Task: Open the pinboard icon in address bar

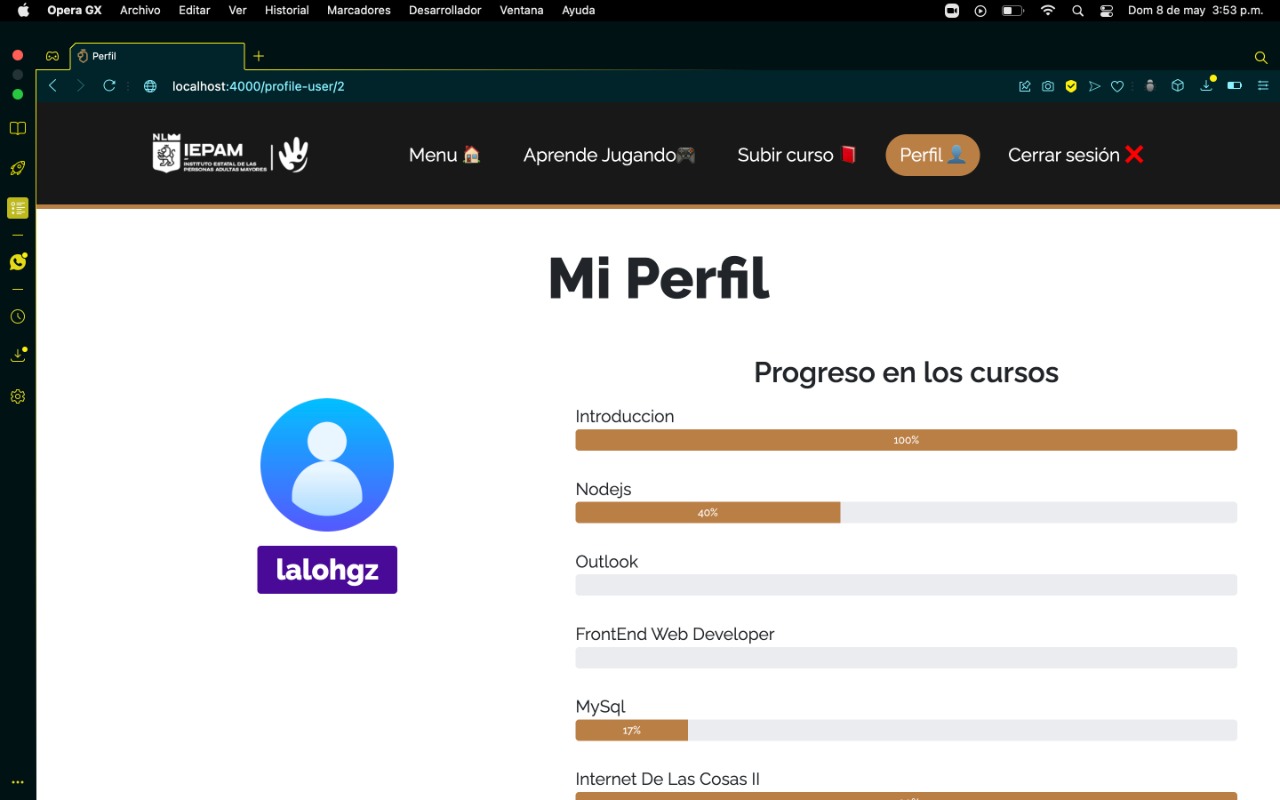Action: click(x=1025, y=86)
